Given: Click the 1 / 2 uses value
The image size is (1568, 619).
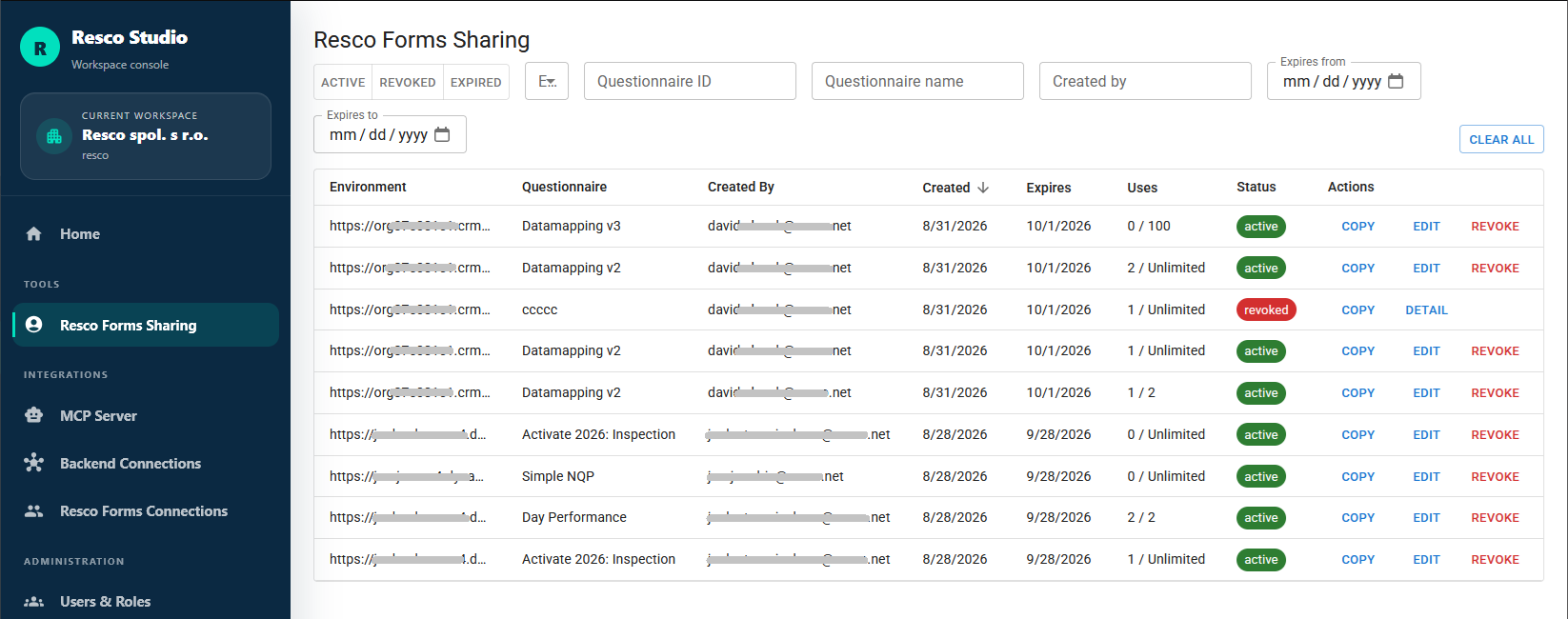Looking at the screenshot, I should [x=1141, y=392].
